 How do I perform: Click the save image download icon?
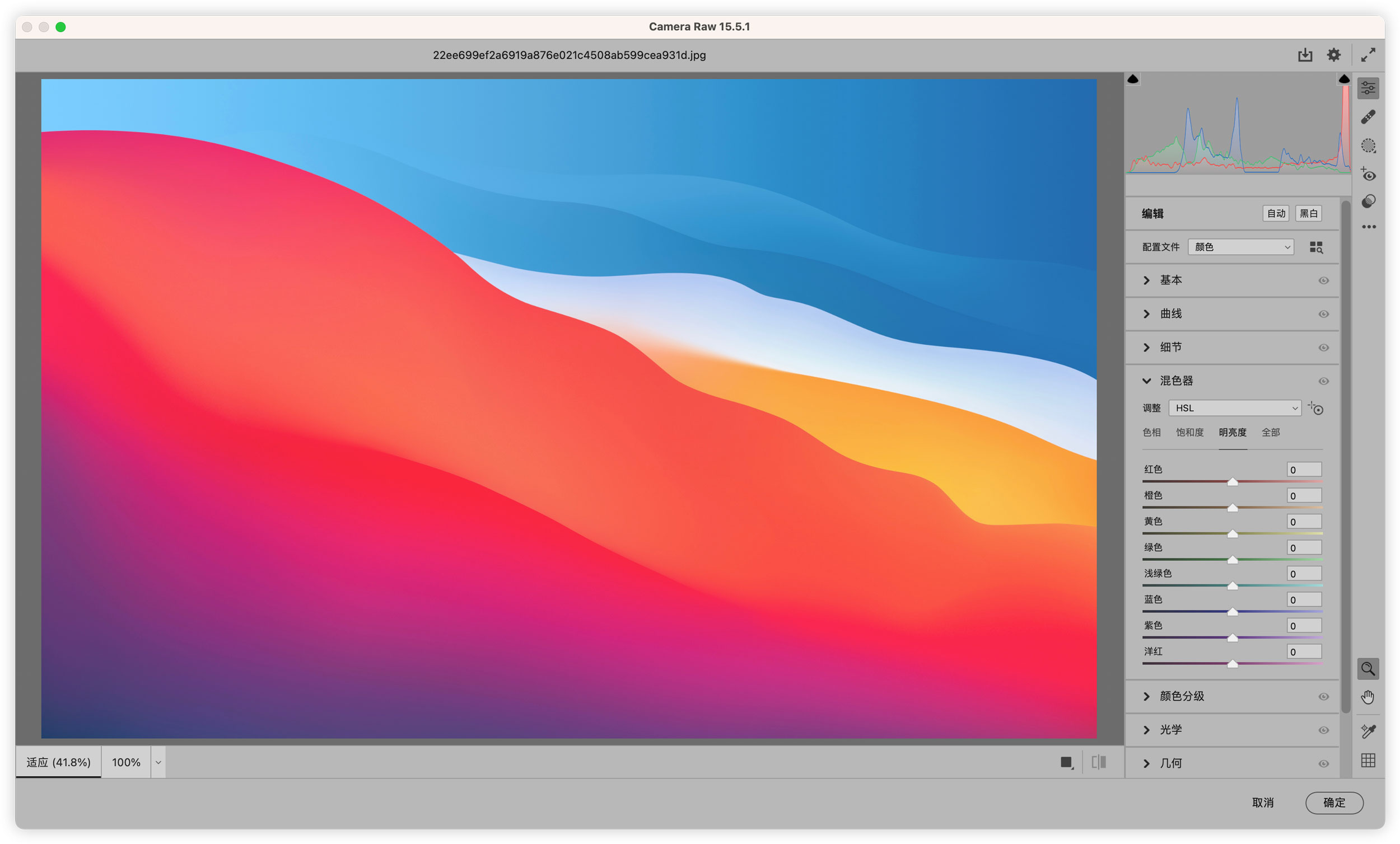(1305, 54)
